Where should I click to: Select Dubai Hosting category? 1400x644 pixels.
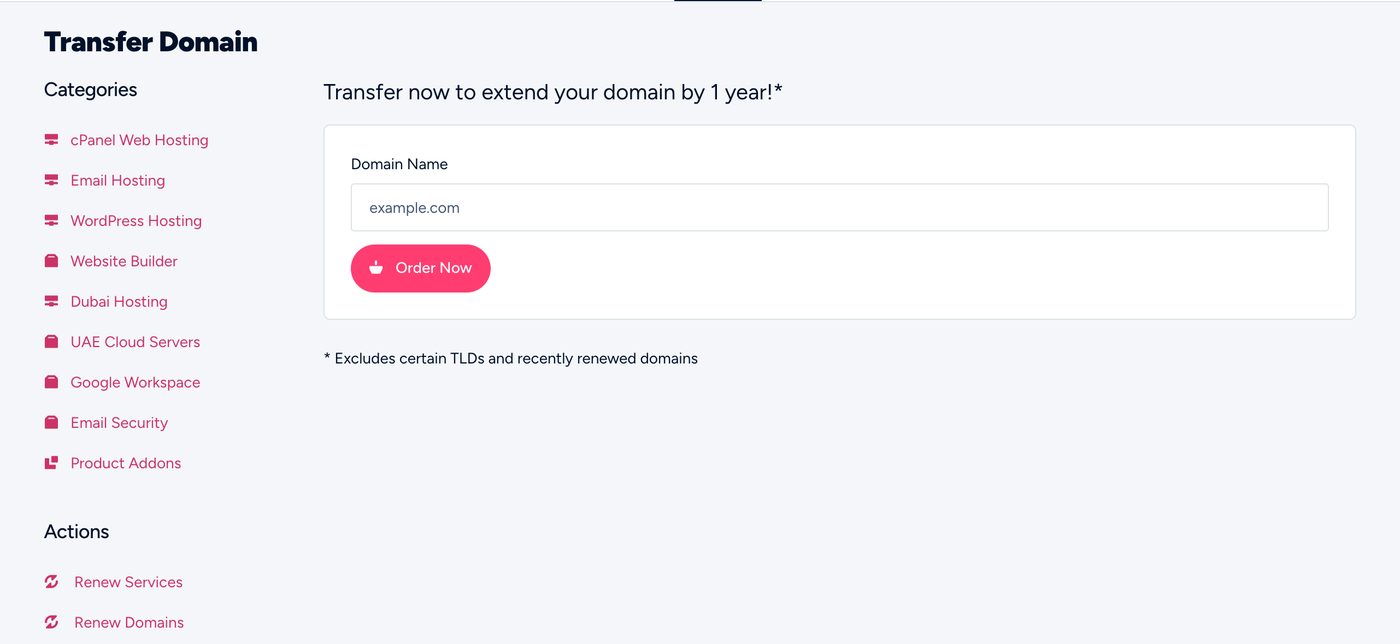pos(119,301)
